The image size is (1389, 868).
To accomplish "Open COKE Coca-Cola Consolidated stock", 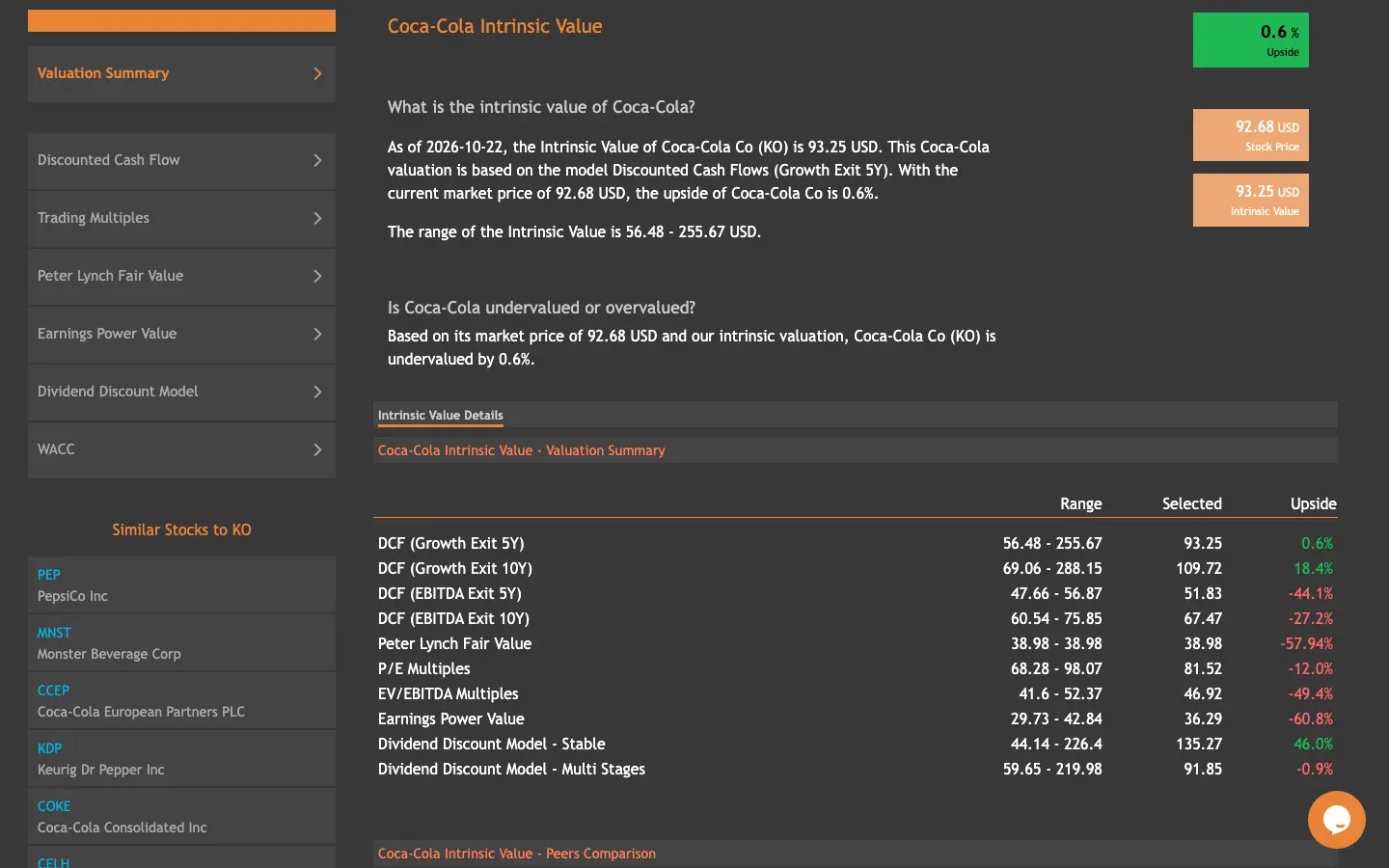I will point(181,816).
